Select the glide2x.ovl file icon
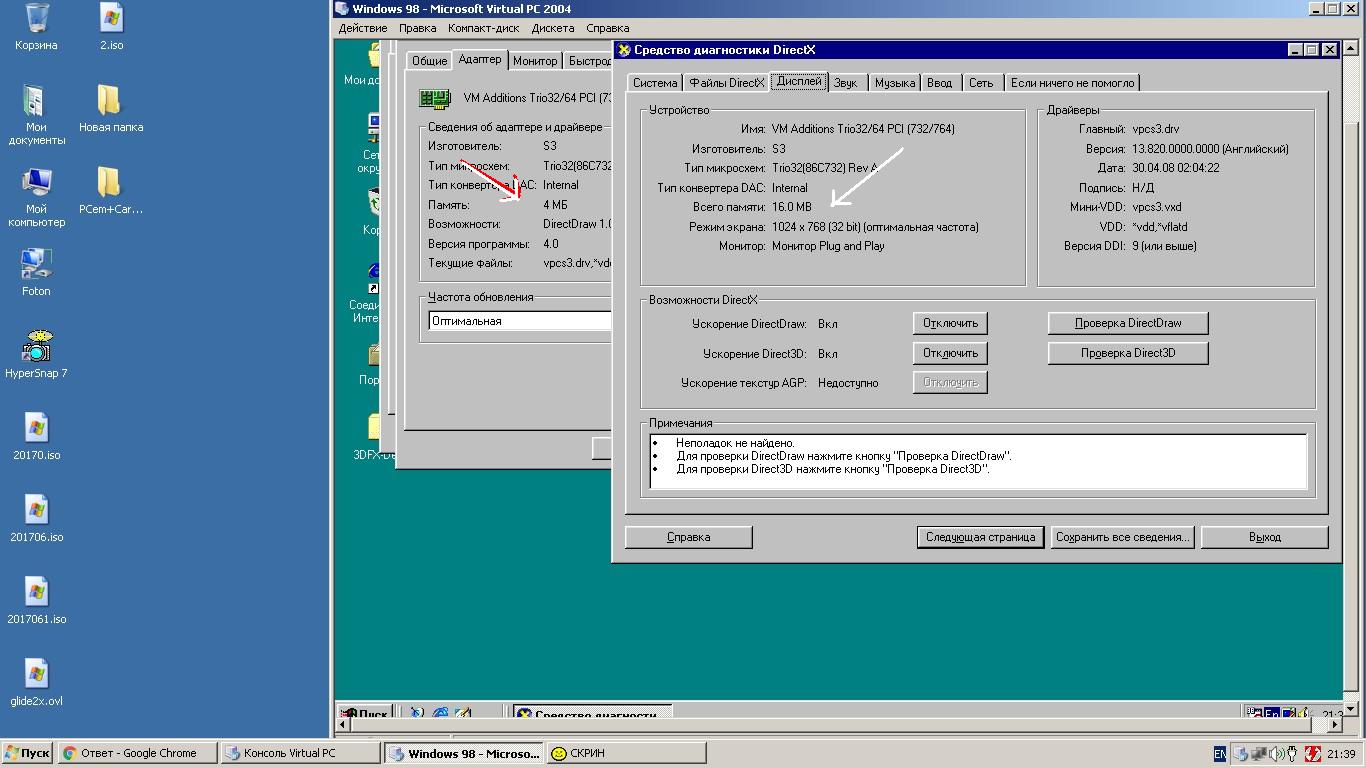Image resolution: width=1366 pixels, height=768 pixels. (x=36, y=675)
